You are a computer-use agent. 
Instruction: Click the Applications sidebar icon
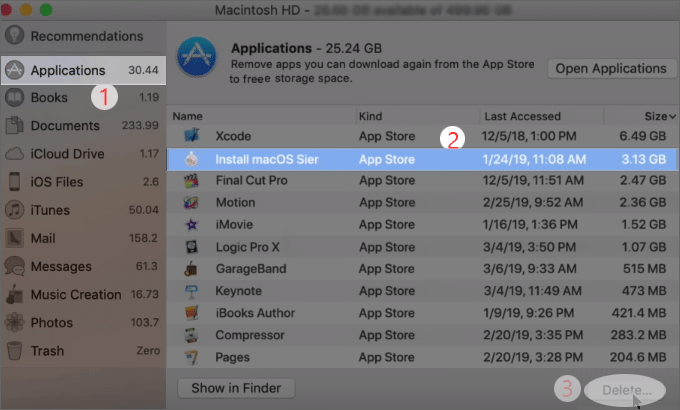[x=15, y=70]
